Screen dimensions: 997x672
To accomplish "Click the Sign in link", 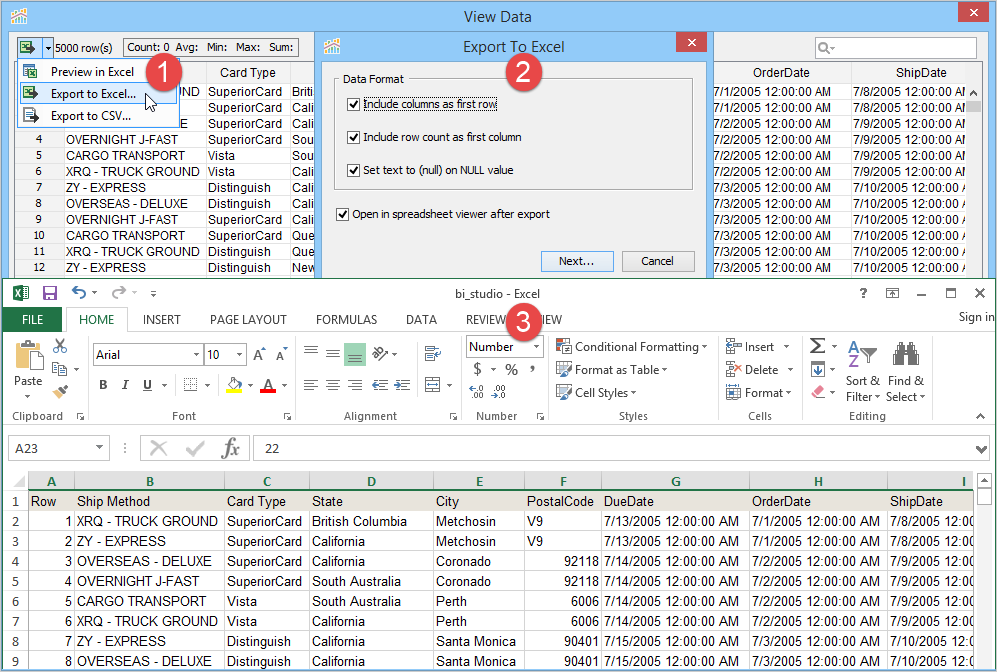I will (976, 317).
